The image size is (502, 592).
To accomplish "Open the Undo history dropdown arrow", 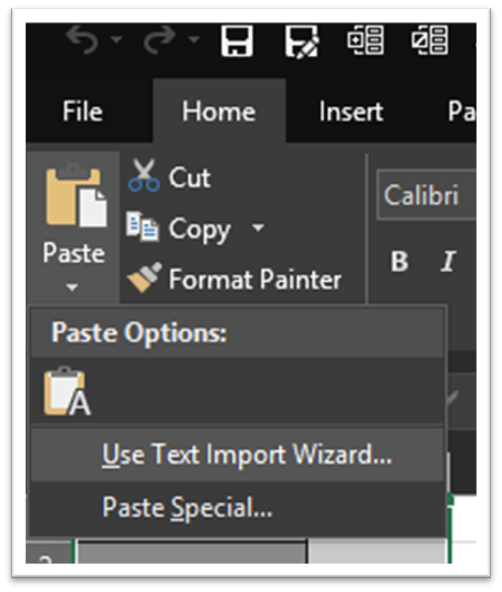I will (117, 39).
